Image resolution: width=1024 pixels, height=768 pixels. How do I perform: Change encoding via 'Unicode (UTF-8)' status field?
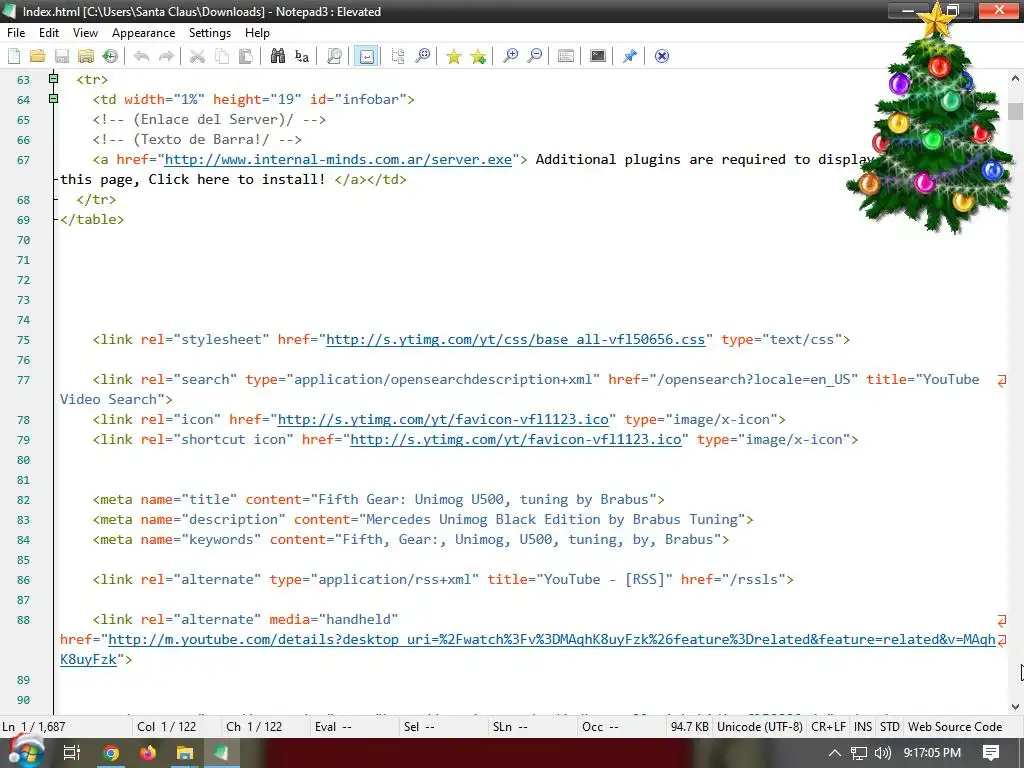[x=760, y=727]
